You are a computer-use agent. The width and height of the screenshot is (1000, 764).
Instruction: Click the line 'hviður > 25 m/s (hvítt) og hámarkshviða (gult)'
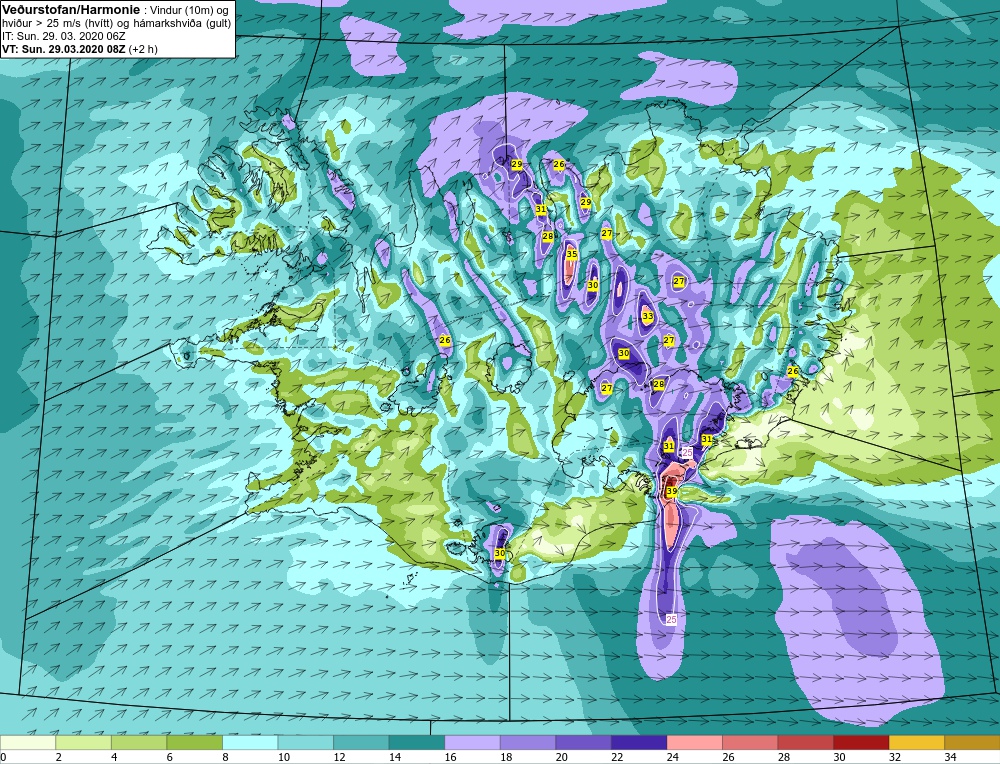coord(117,24)
